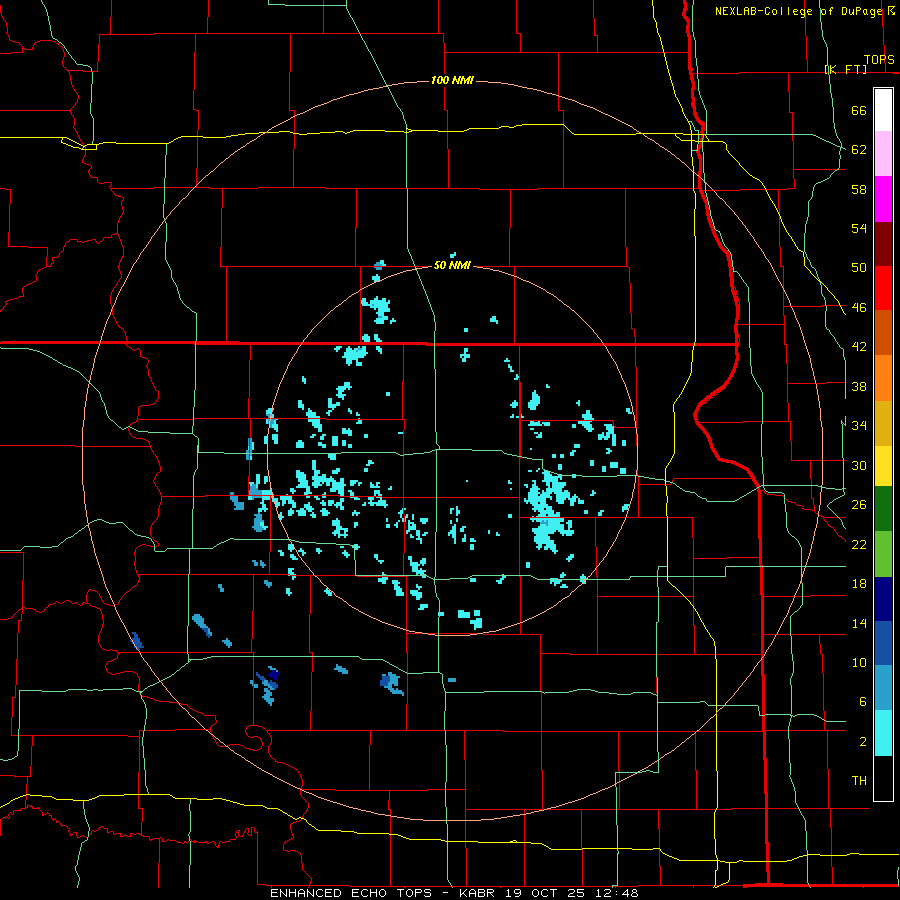
Task: Click the legend value 58
Action: click(859, 189)
